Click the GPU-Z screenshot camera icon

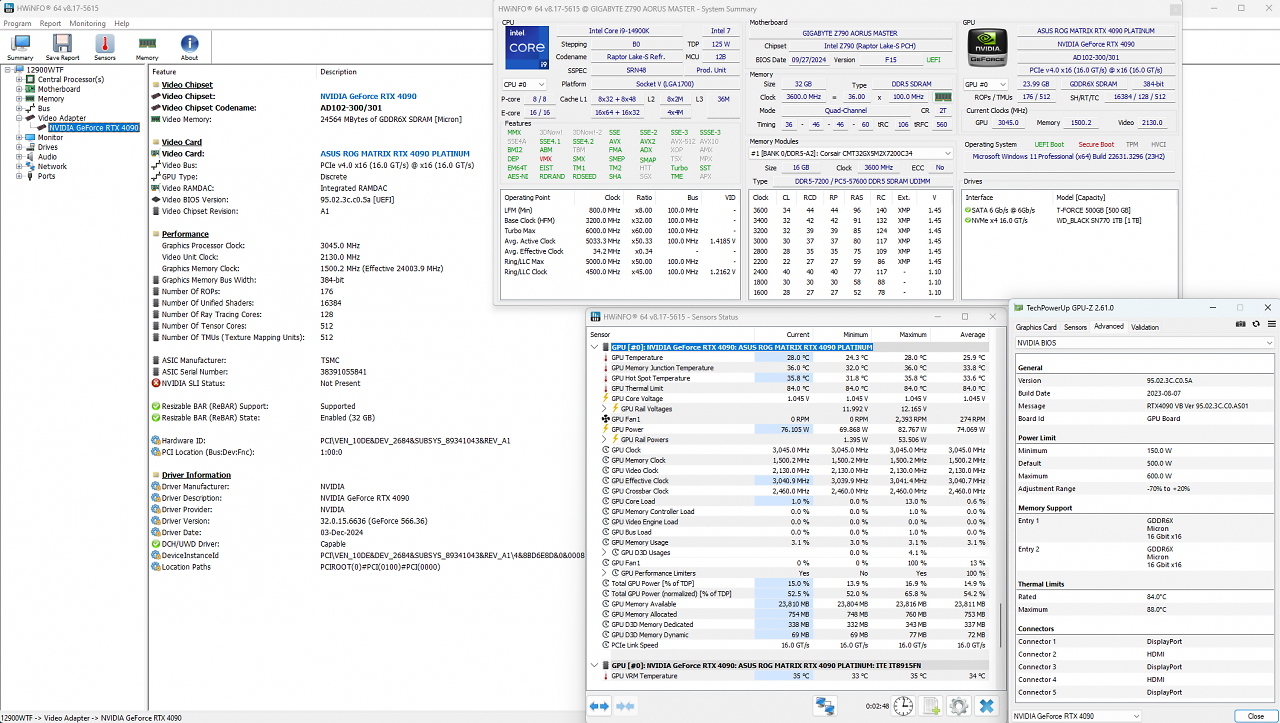point(1240,324)
